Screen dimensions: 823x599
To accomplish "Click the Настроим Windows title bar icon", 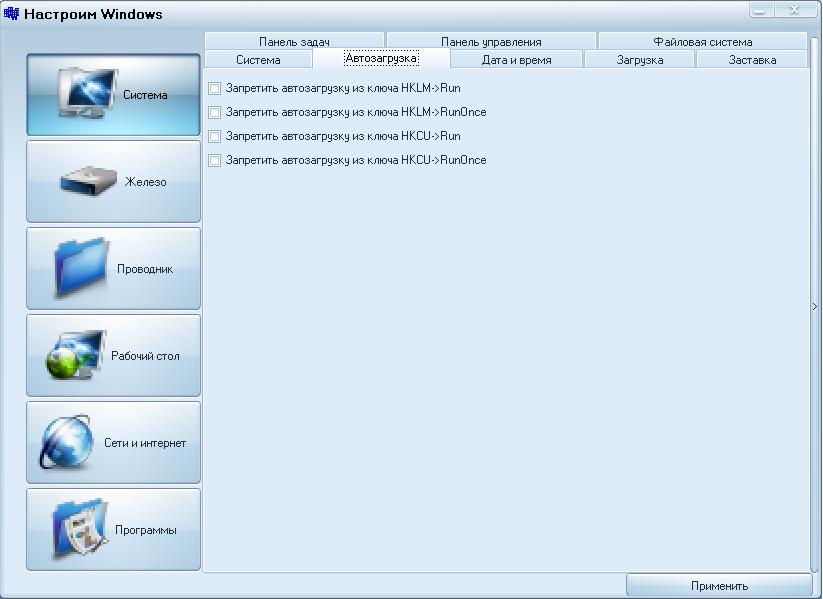I will pyautogui.click(x=11, y=13).
